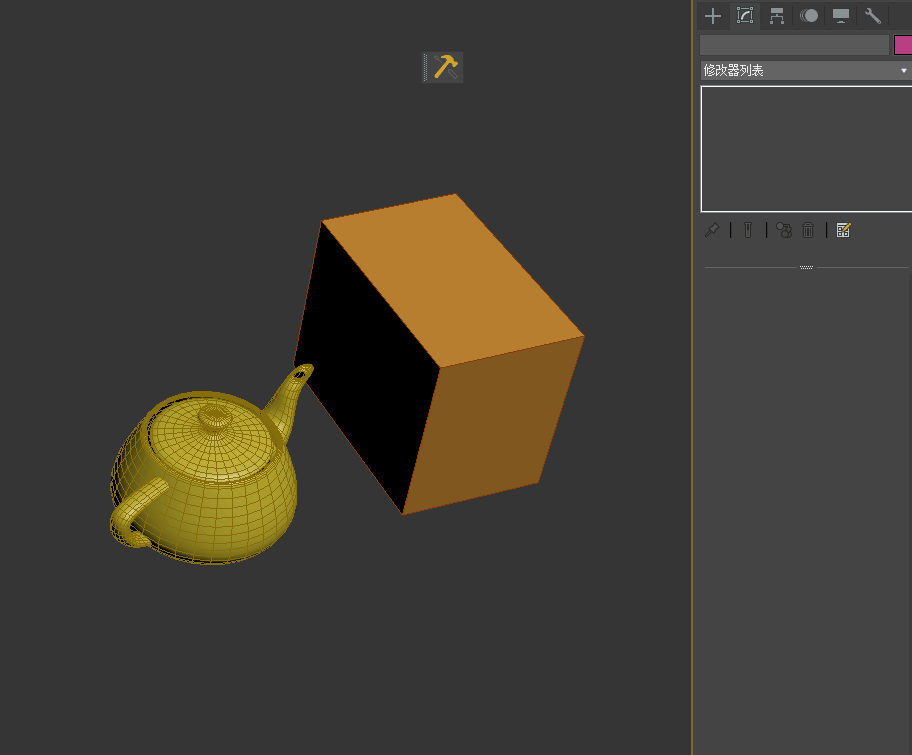
Task: Open the Create panel tab
Action: click(712, 16)
